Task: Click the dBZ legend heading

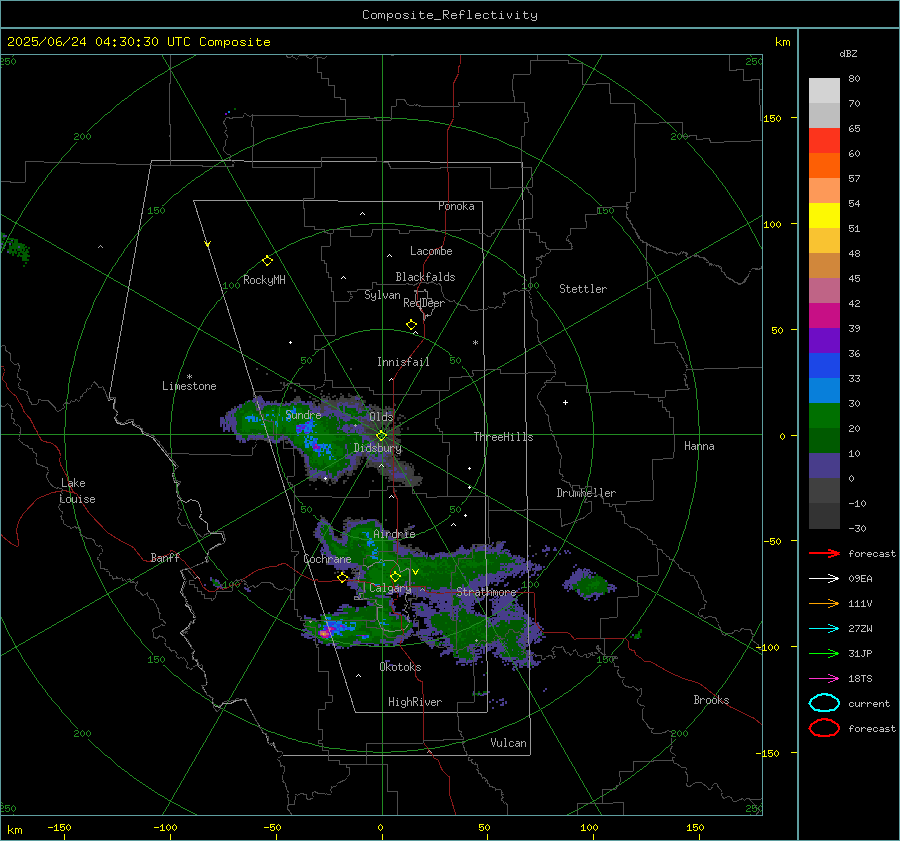Action: 848,53
